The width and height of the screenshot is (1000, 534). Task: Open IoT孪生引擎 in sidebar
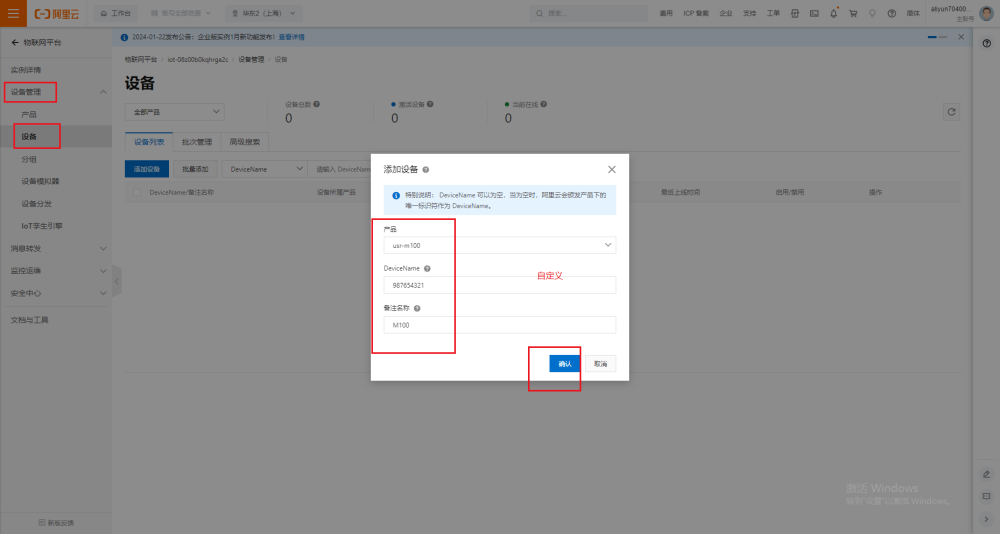tap(41, 226)
